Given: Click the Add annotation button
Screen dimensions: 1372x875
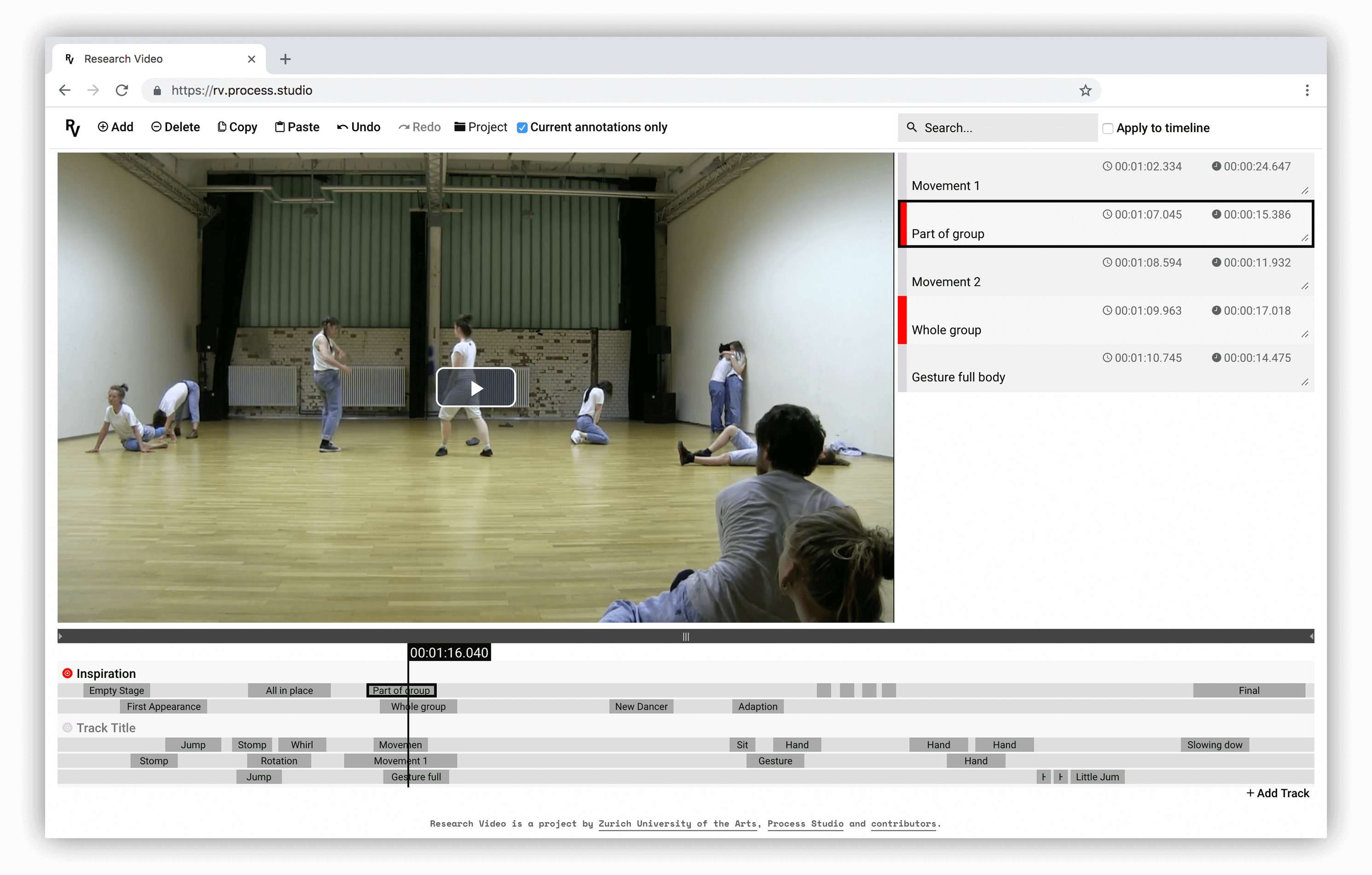Looking at the screenshot, I should coord(116,127).
